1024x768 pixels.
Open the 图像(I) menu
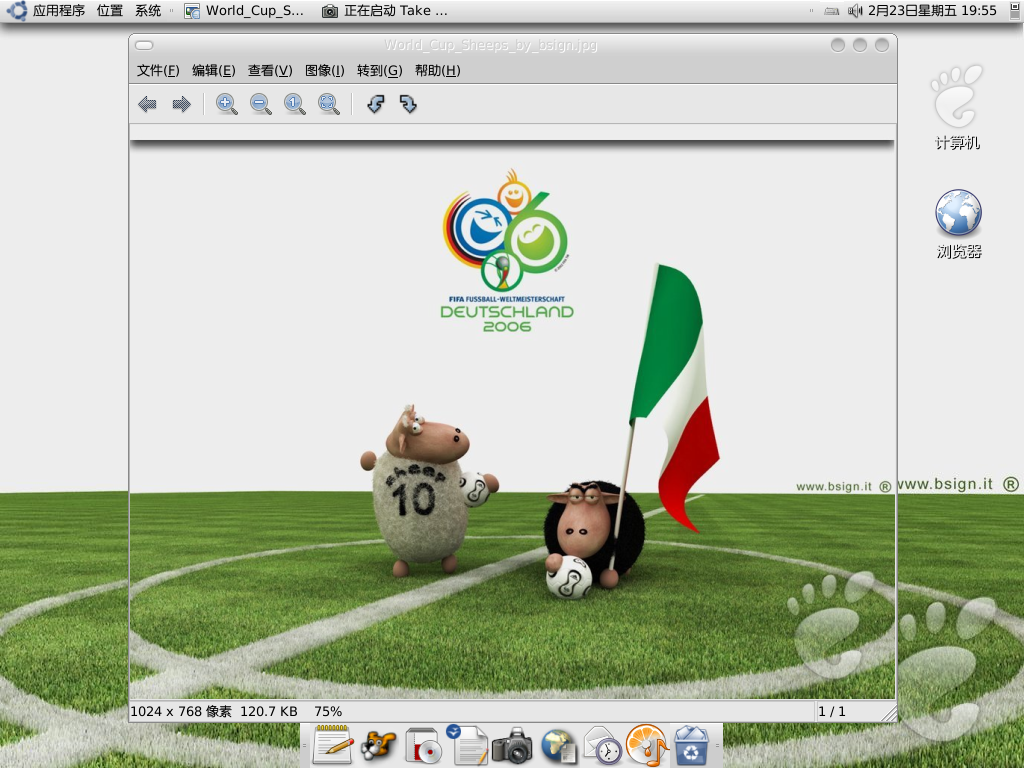click(325, 71)
